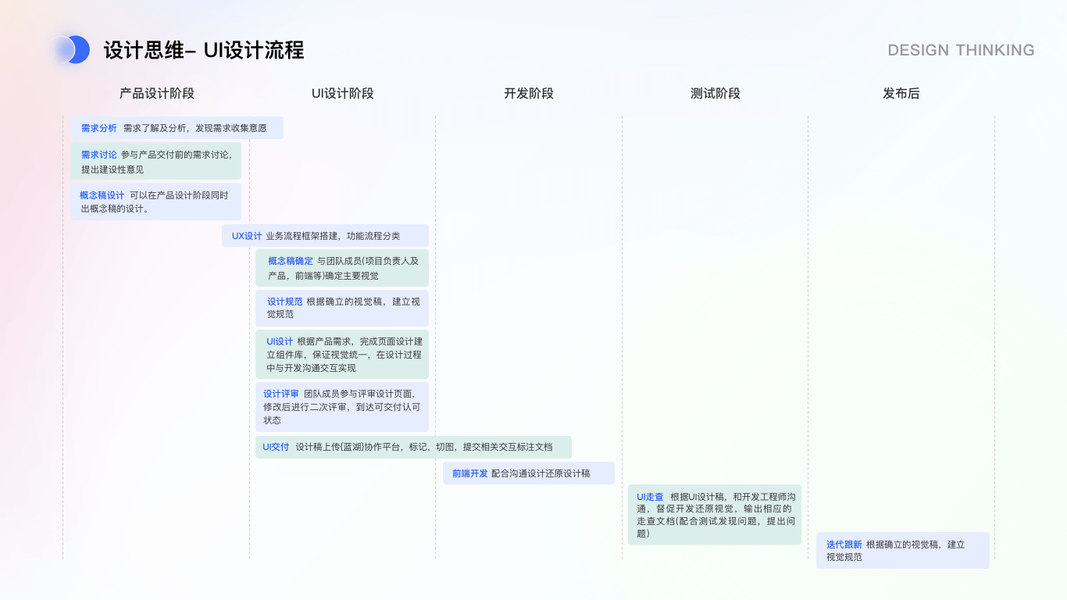Click the blue circle logo icon

(x=71, y=50)
